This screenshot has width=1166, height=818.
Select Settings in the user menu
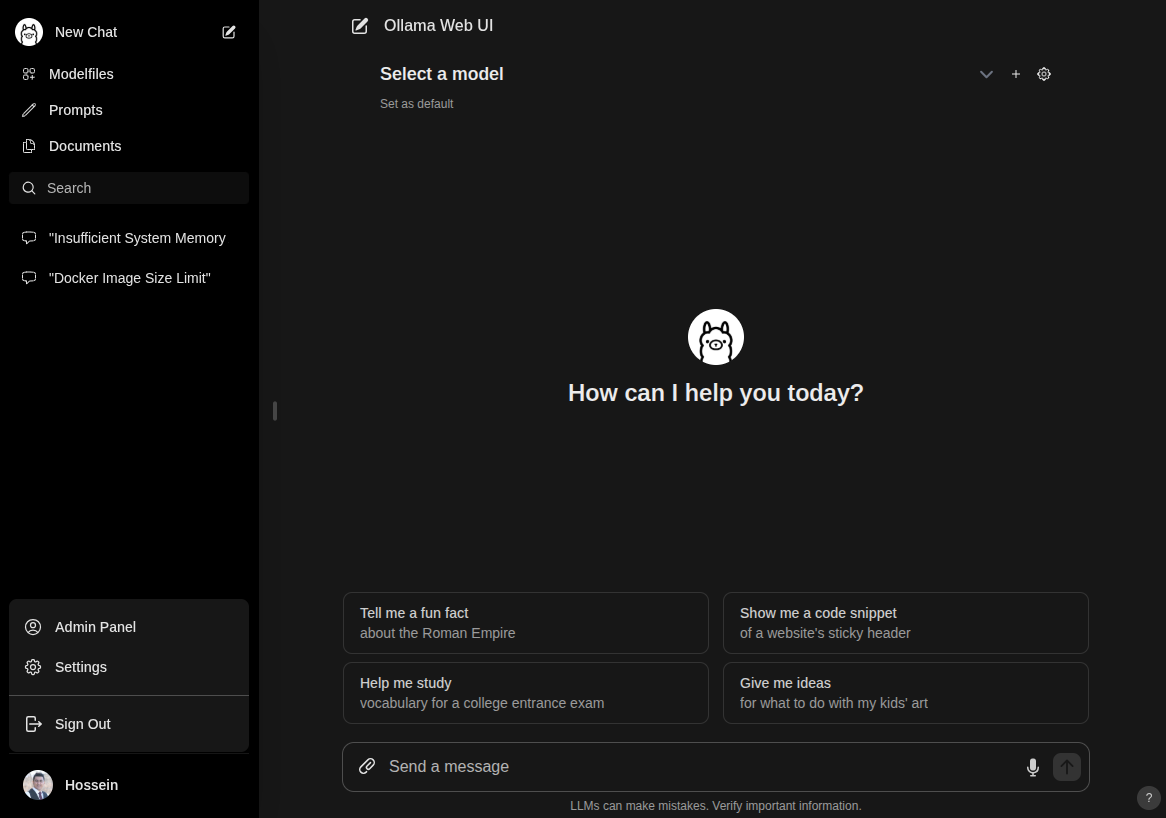pos(81,667)
